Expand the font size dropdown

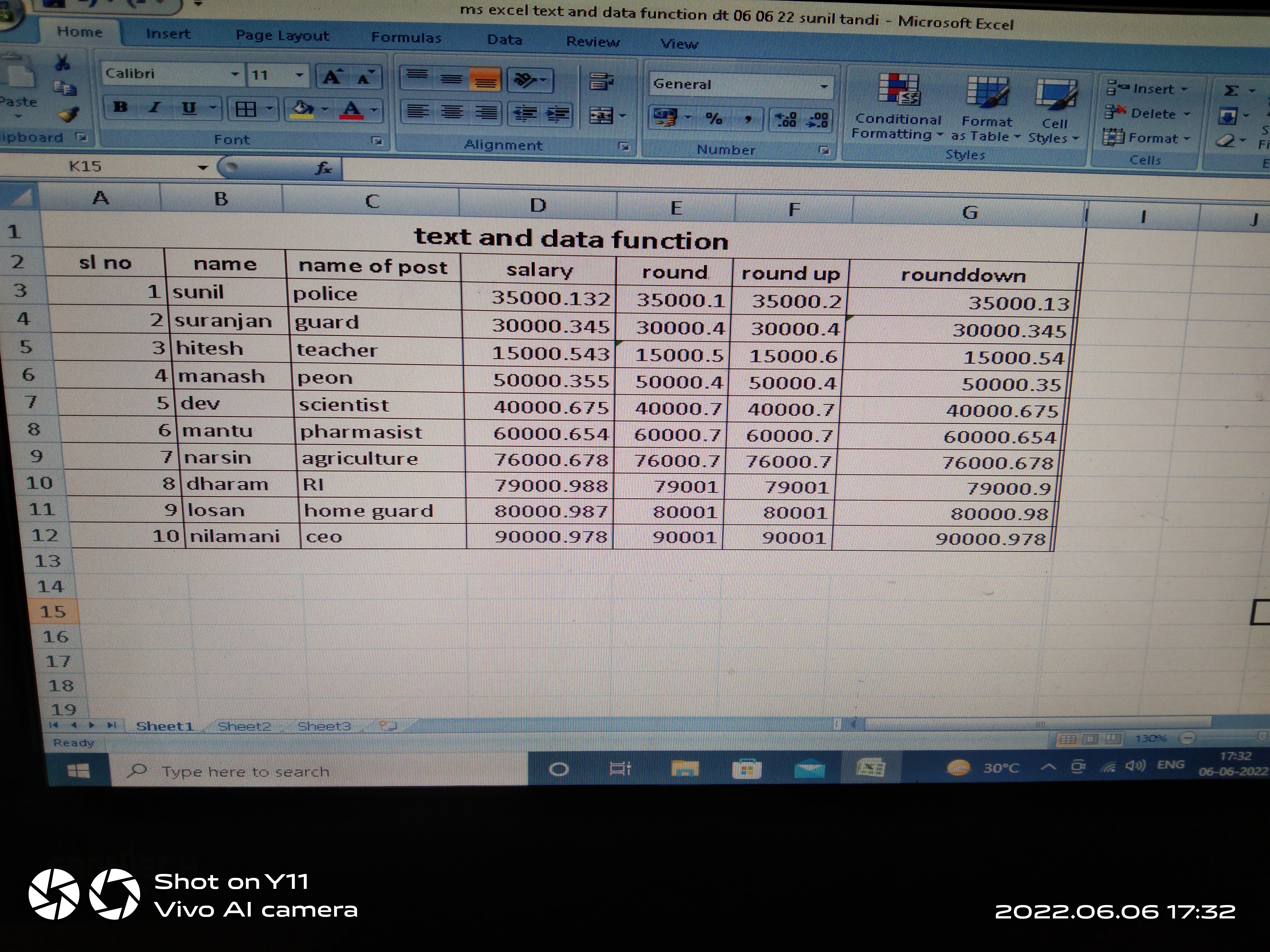pos(299,75)
